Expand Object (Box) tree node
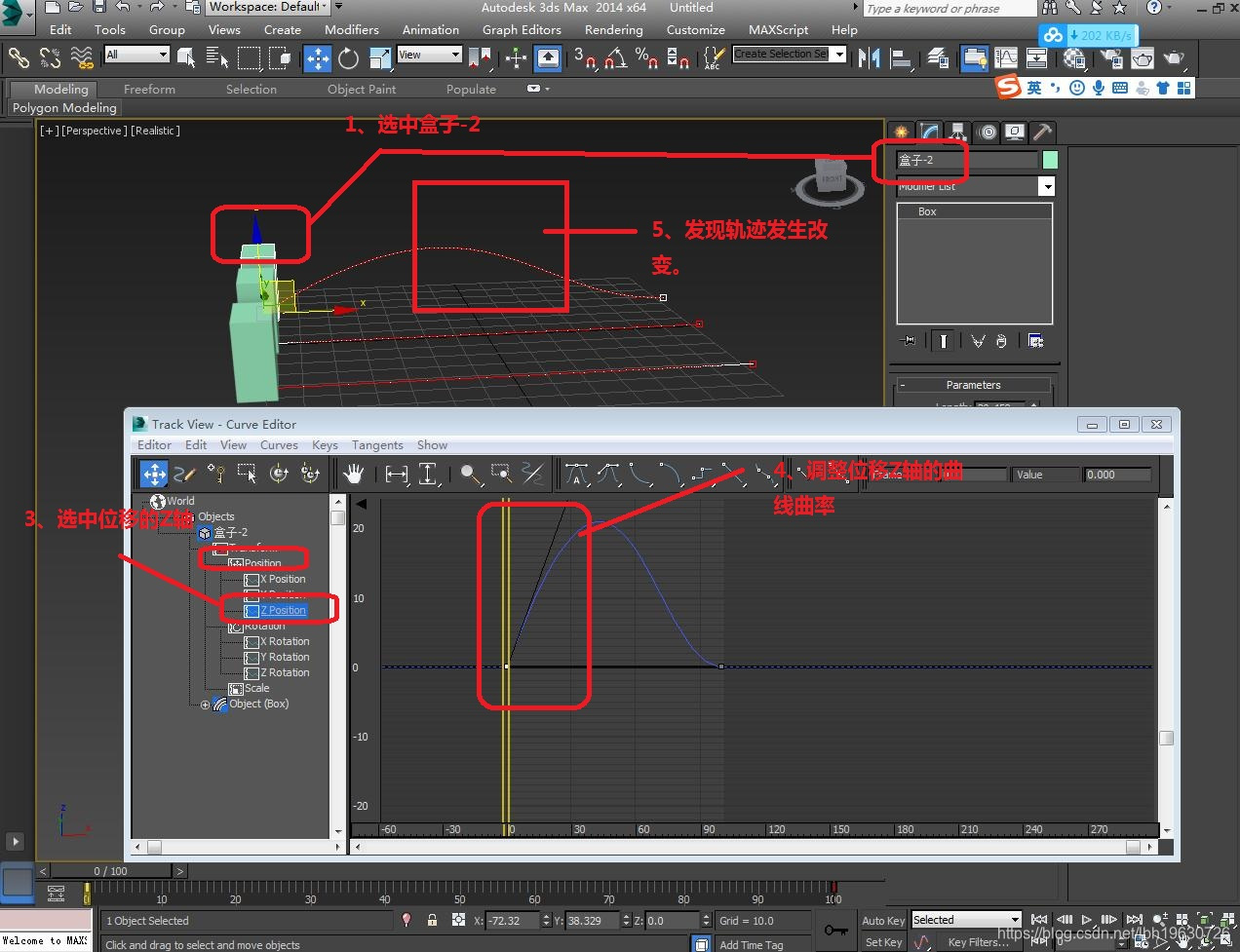Screen dimensions: 1240x952 (205, 704)
